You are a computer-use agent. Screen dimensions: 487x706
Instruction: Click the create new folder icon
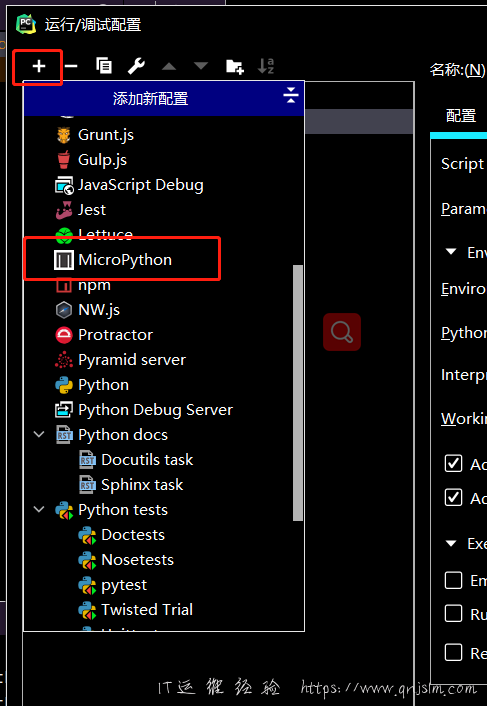tap(234, 67)
